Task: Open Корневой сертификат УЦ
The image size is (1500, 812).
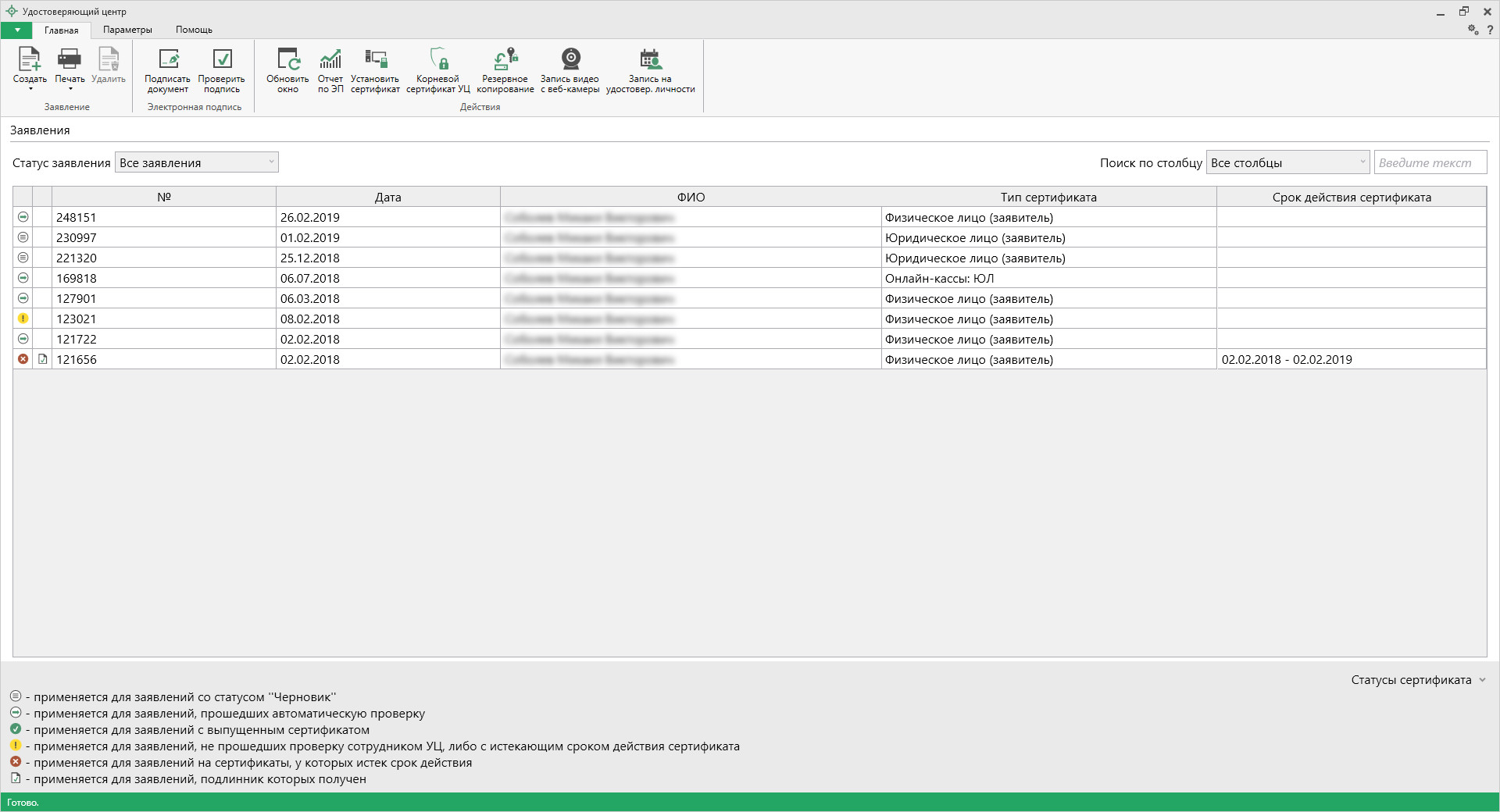Action: tap(438, 60)
